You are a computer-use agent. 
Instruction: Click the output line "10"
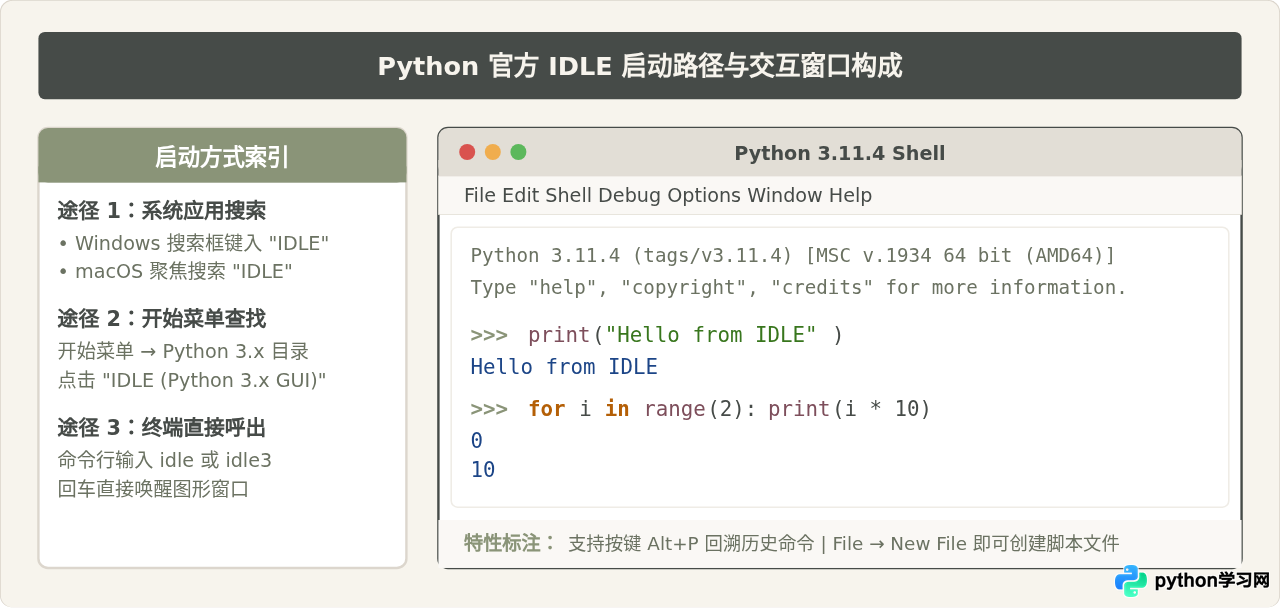click(x=483, y=470)
